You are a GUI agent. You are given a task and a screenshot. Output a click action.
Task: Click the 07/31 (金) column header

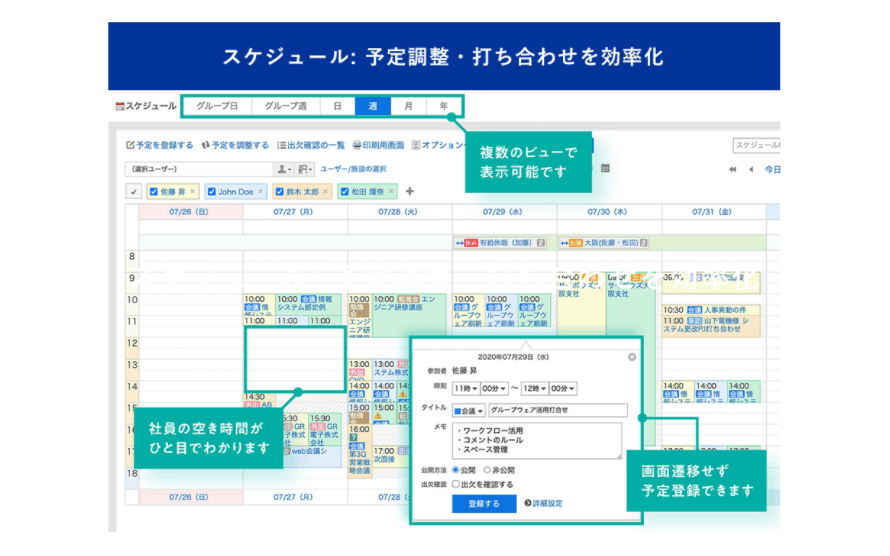click(712, 212)
